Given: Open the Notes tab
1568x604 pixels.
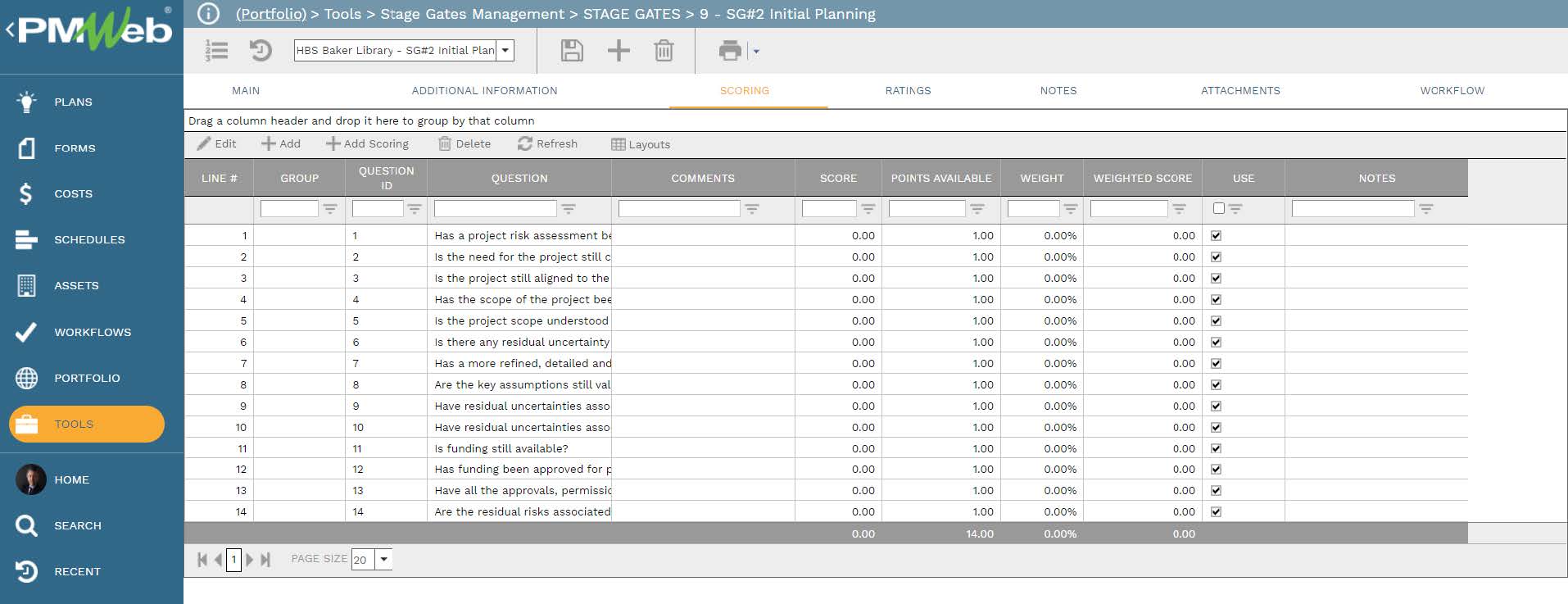Looking at the screenshot, I should [1058, 91].
